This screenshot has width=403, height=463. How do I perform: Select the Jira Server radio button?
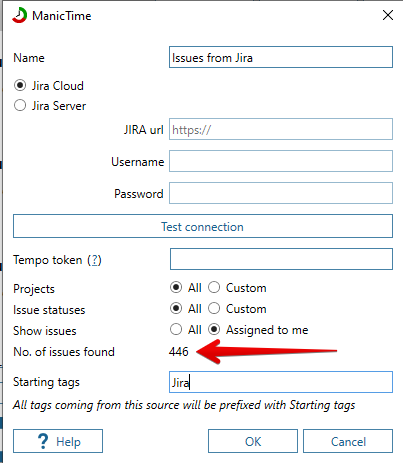[x=20, y=105]
